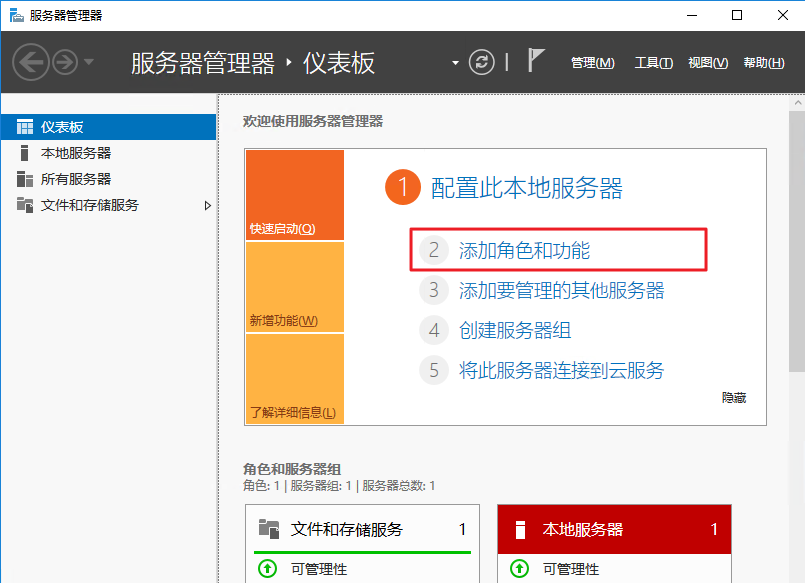
Task: Click the 仪表板 grid icon in the sidebar
Action: pos(25,127)
